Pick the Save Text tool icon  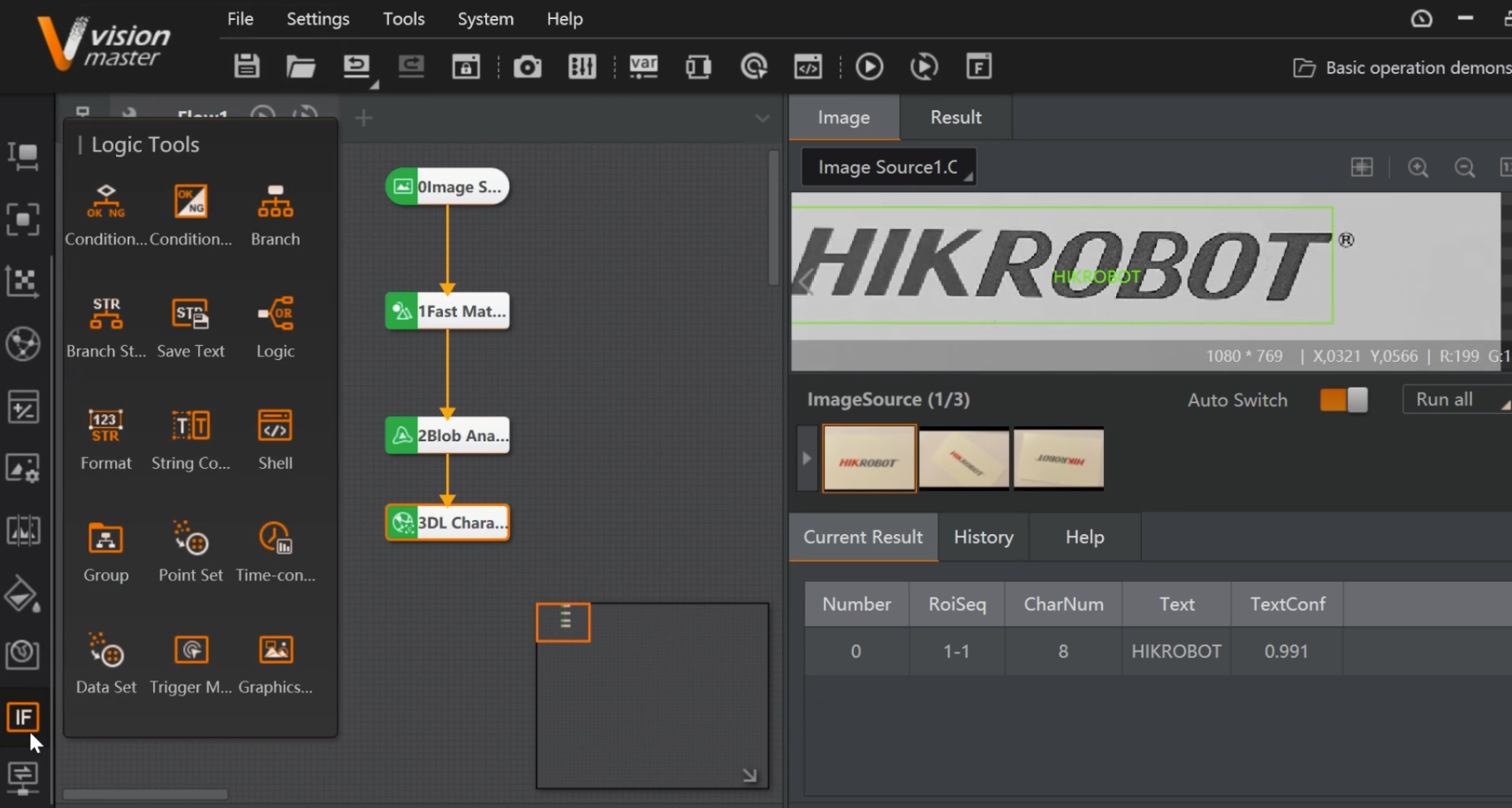(190, 315)
